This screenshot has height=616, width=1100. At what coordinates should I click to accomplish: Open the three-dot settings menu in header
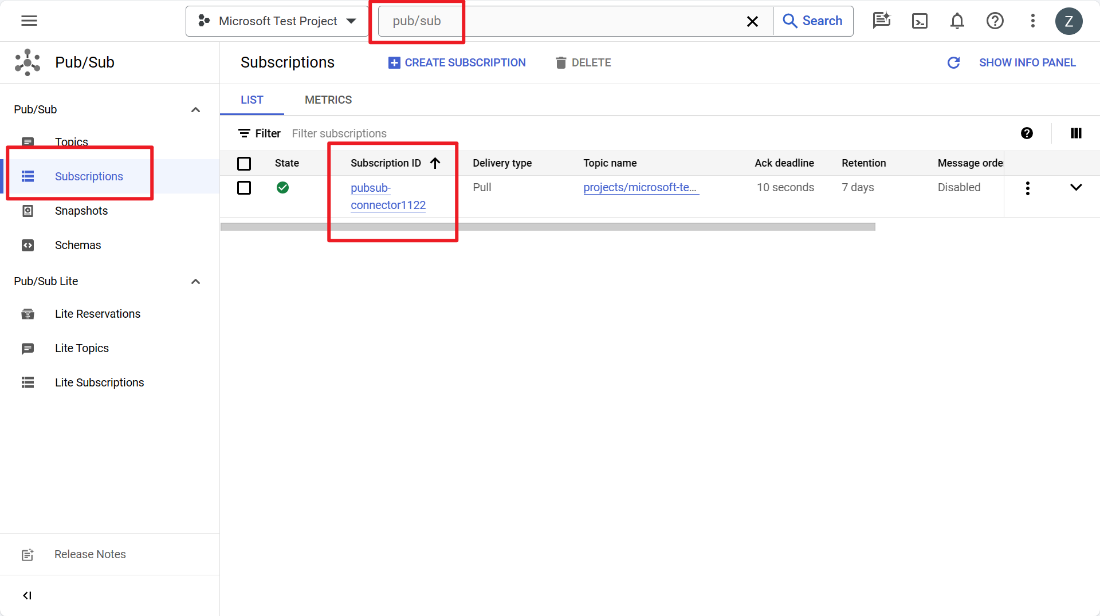tap(1033, 21)
